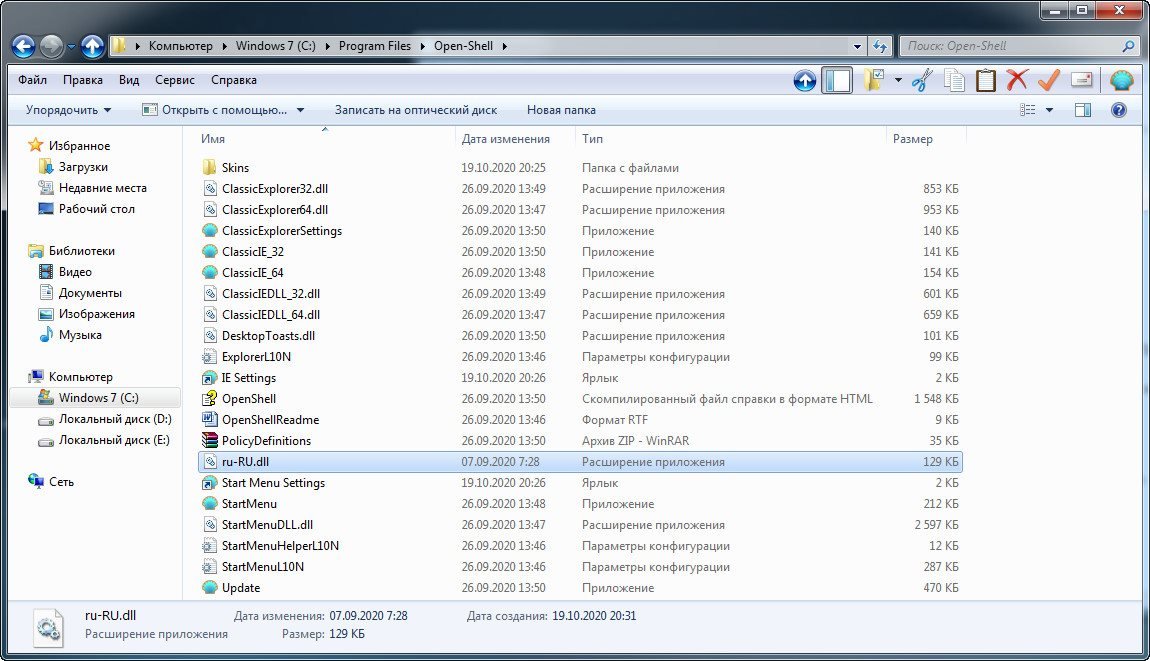Click the Classic Explorer Up button in toolbar
The height and width of the screenshot is (661, 1150).
(x=805, y=80)
